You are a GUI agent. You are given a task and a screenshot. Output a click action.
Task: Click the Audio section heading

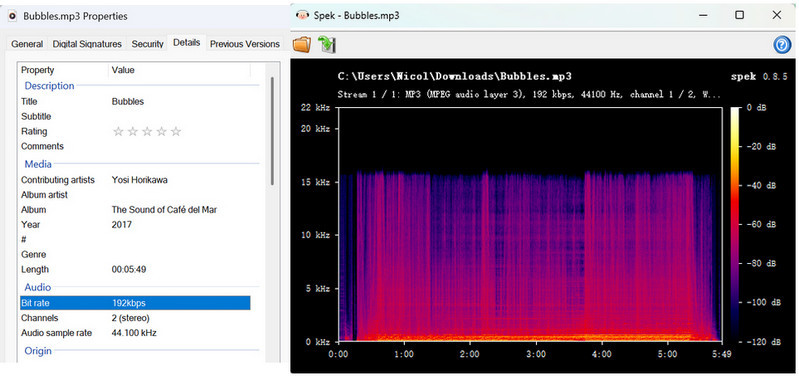click(38, 287)
